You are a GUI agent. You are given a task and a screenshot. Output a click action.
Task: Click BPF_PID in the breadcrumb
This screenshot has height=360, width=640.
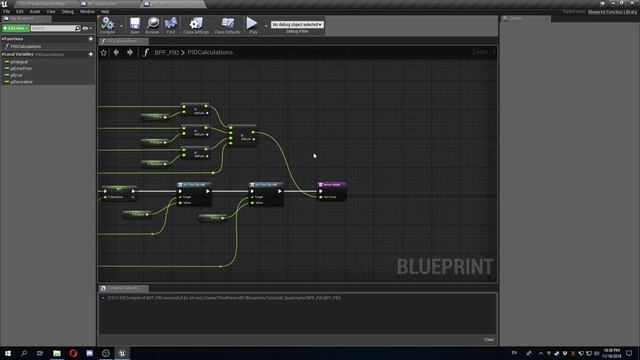(x=167, y=52)
